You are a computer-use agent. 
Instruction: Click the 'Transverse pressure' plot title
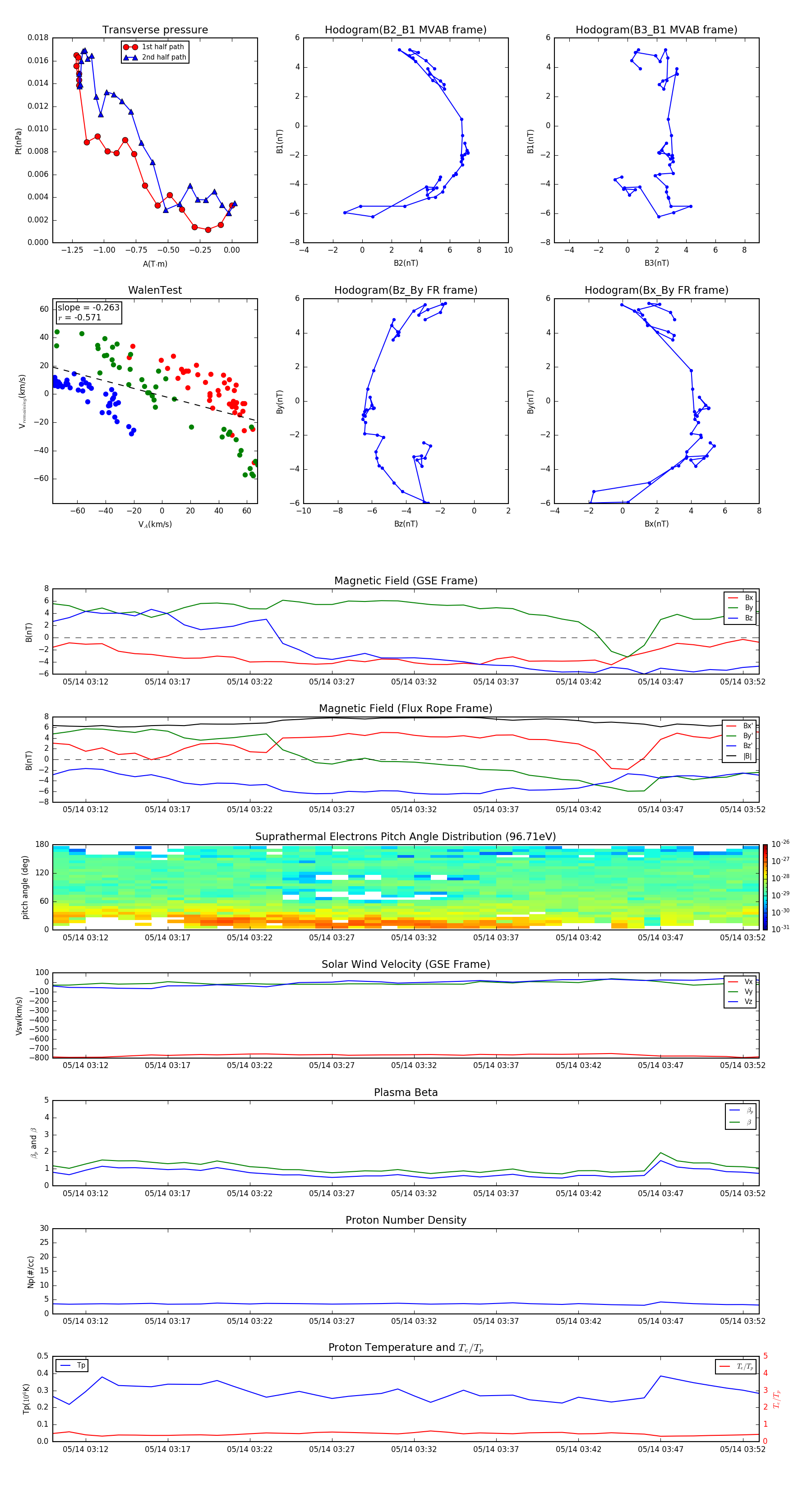tap(155, 29)
